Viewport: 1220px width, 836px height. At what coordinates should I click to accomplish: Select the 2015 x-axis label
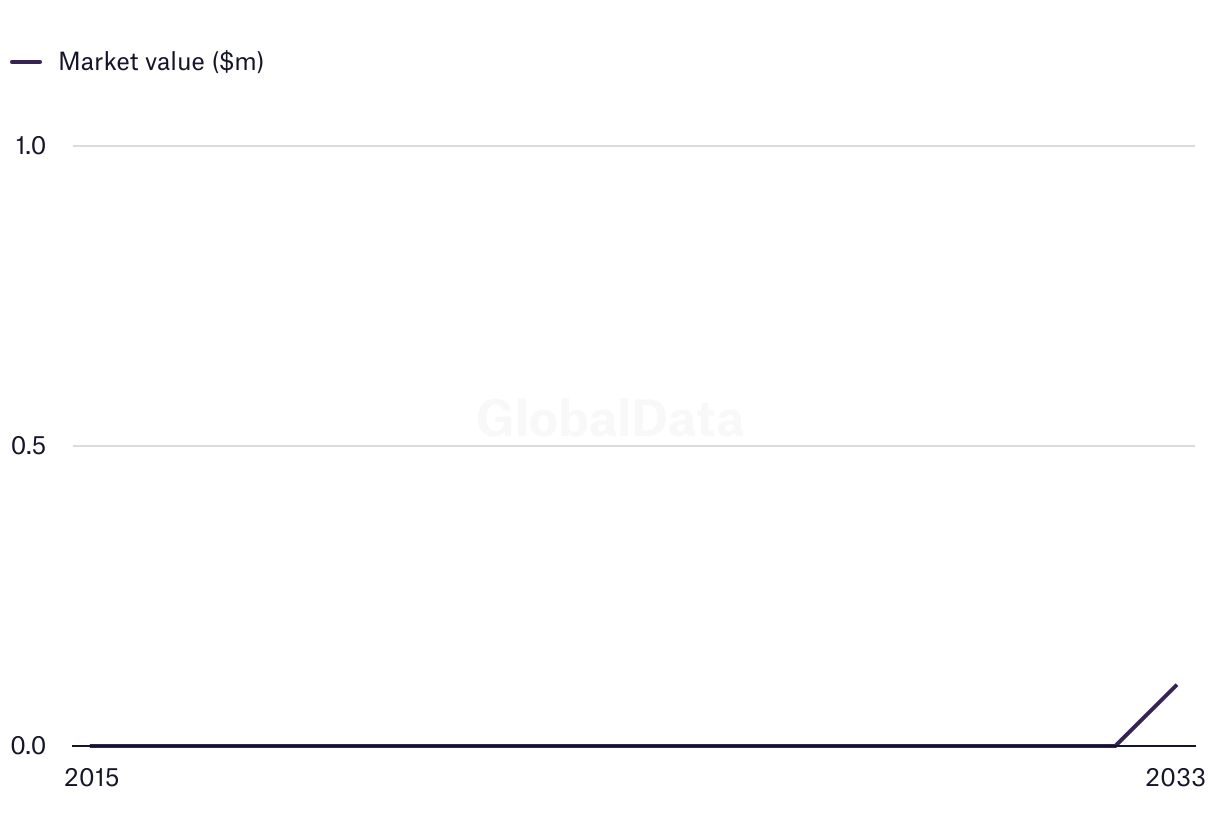pyautogui.click(x=91, y=778)
